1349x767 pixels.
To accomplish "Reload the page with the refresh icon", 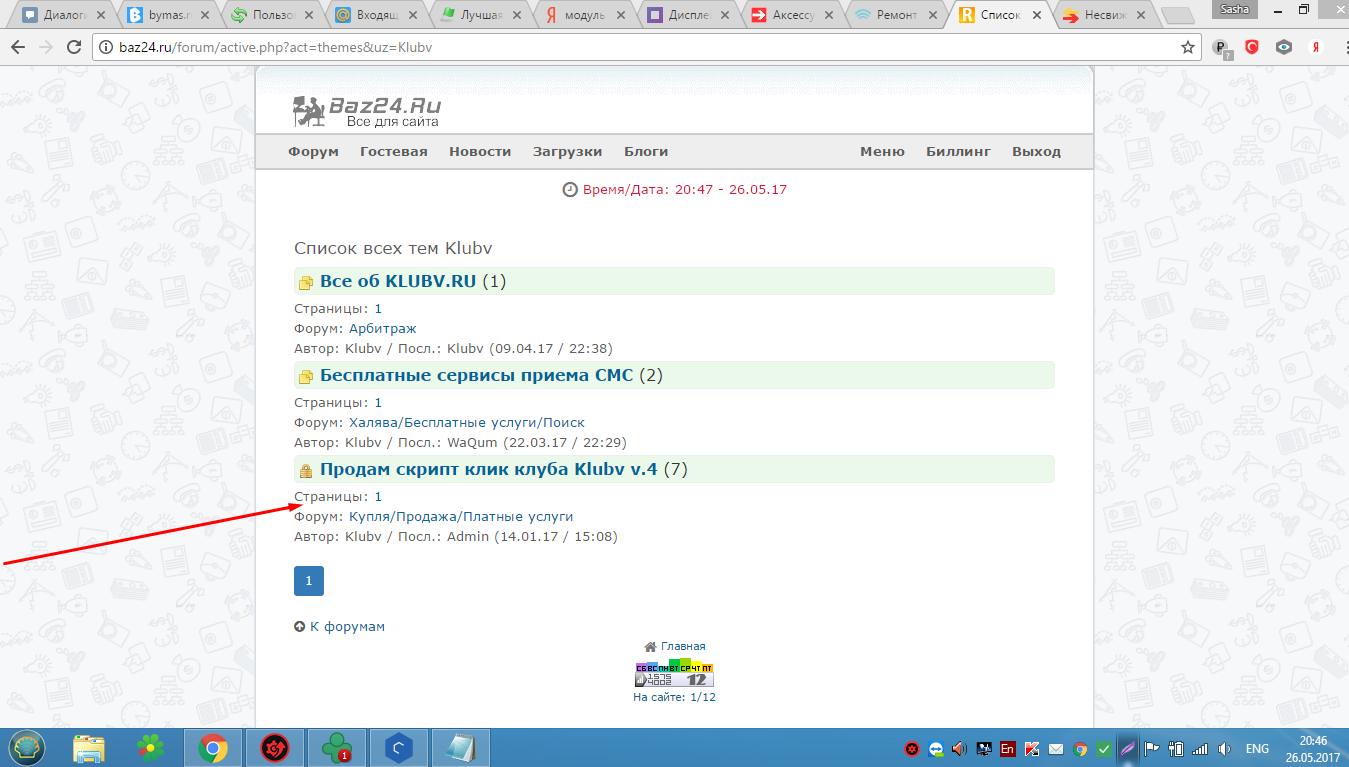I will [74, 47].
